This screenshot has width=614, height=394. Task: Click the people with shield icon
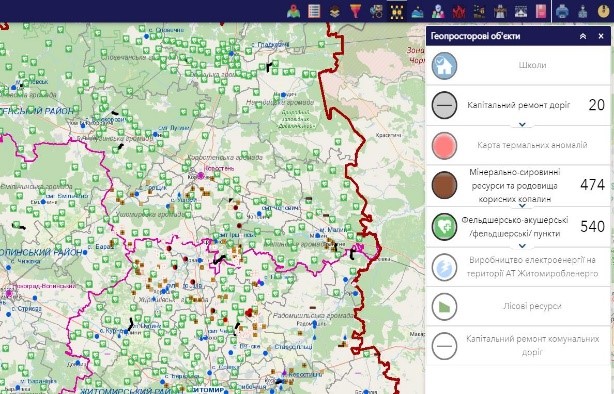[x=438, y=12]
